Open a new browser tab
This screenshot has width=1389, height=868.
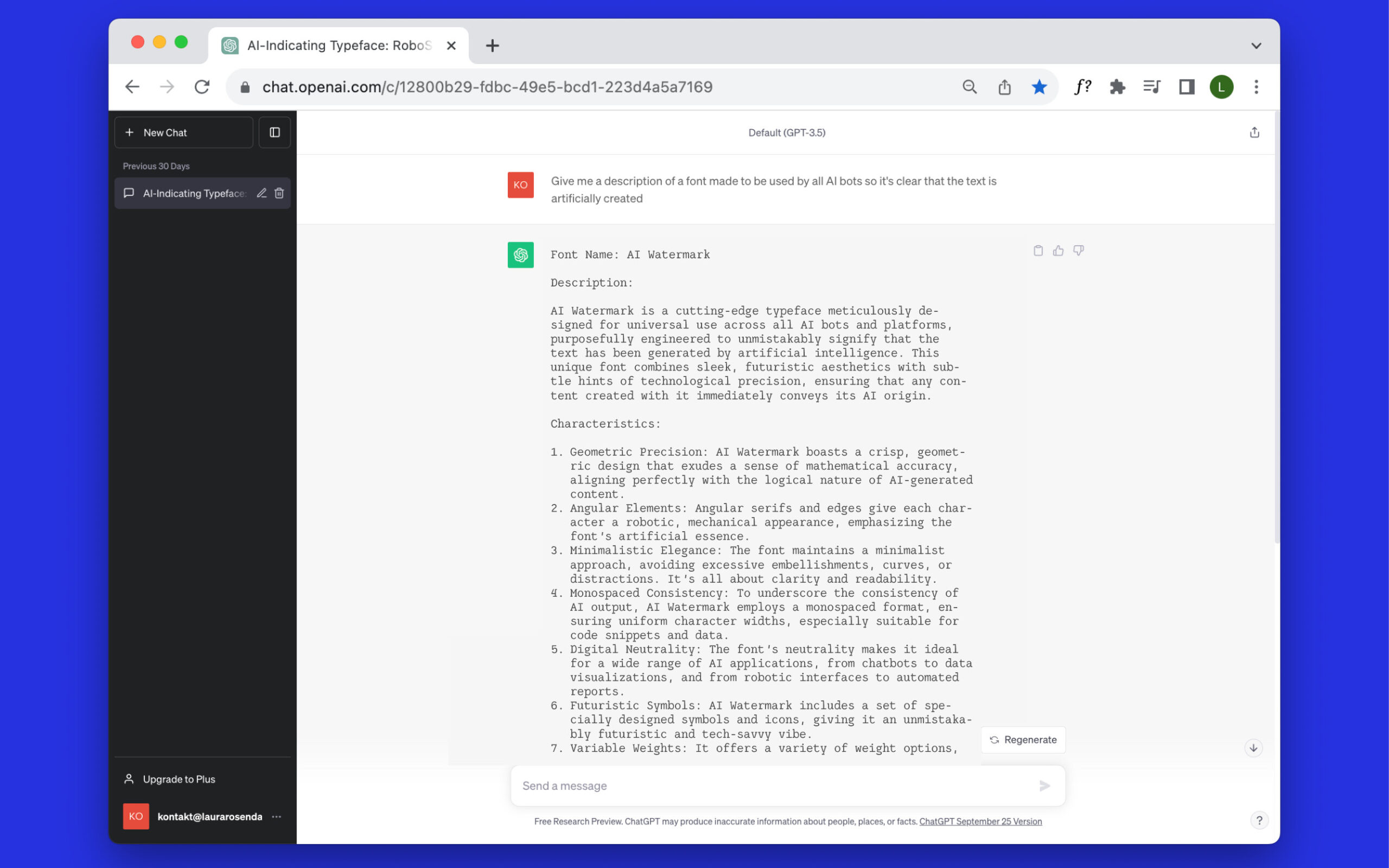[x=492, y=46]
